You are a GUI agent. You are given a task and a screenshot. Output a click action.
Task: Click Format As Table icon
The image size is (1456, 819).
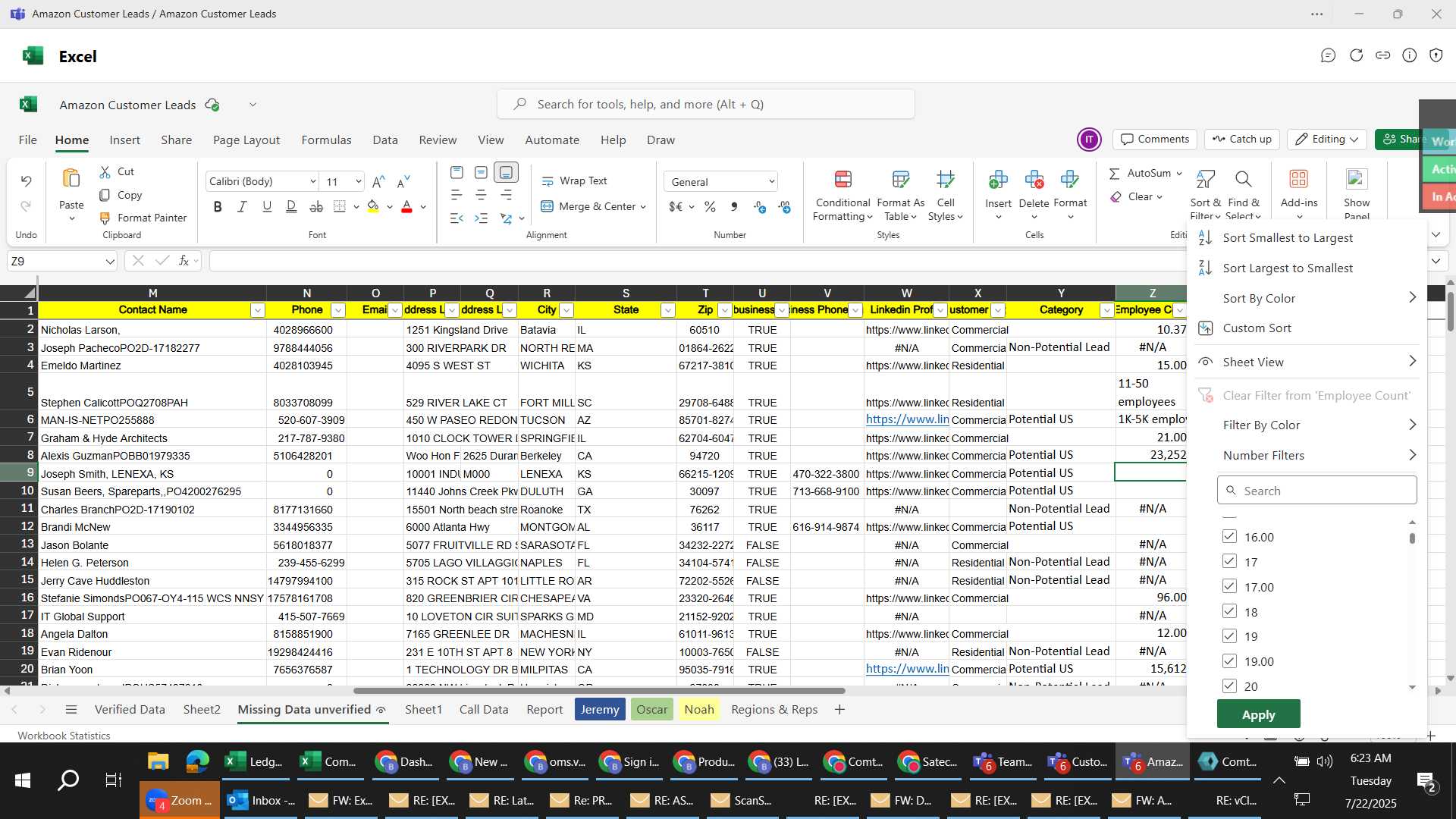[x=900, y=180]
